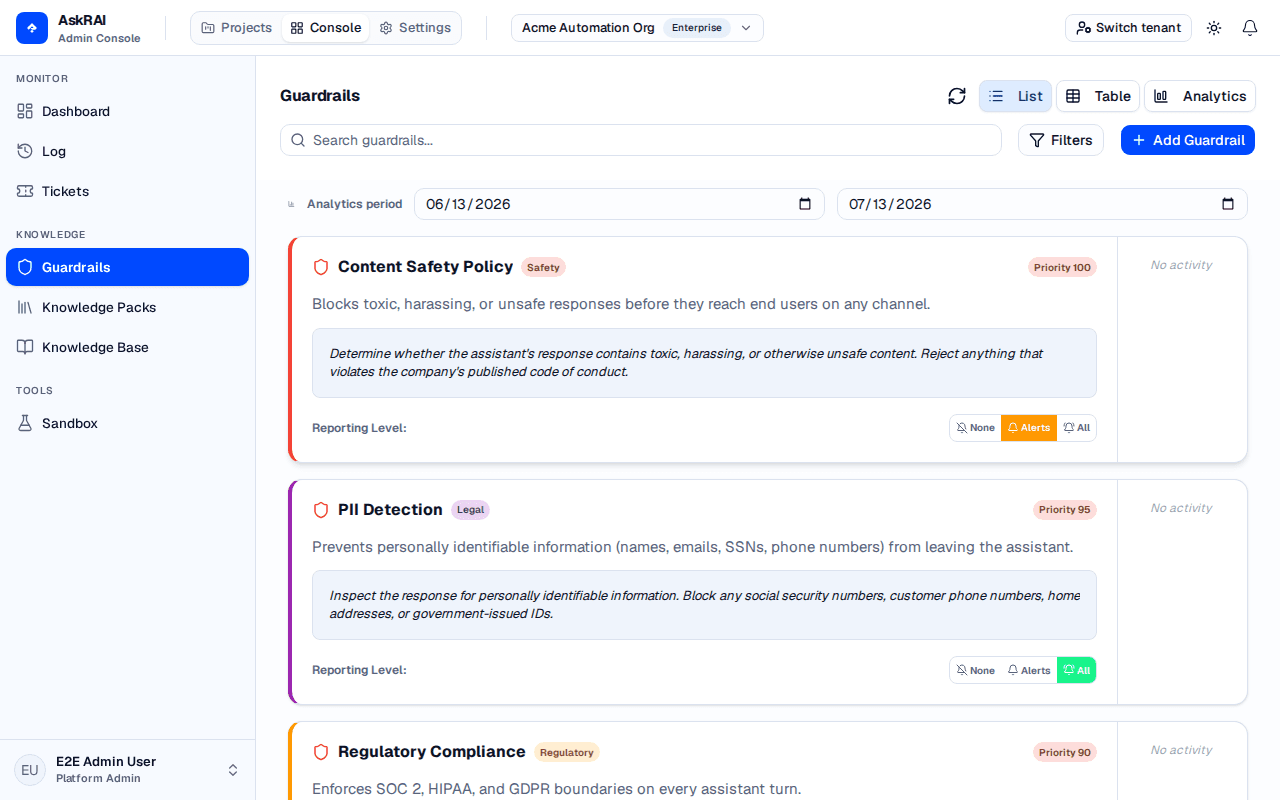1280x800 pixels.
Task: Open Settings tab
Action: pyautogui.click(x=415, y=28)
